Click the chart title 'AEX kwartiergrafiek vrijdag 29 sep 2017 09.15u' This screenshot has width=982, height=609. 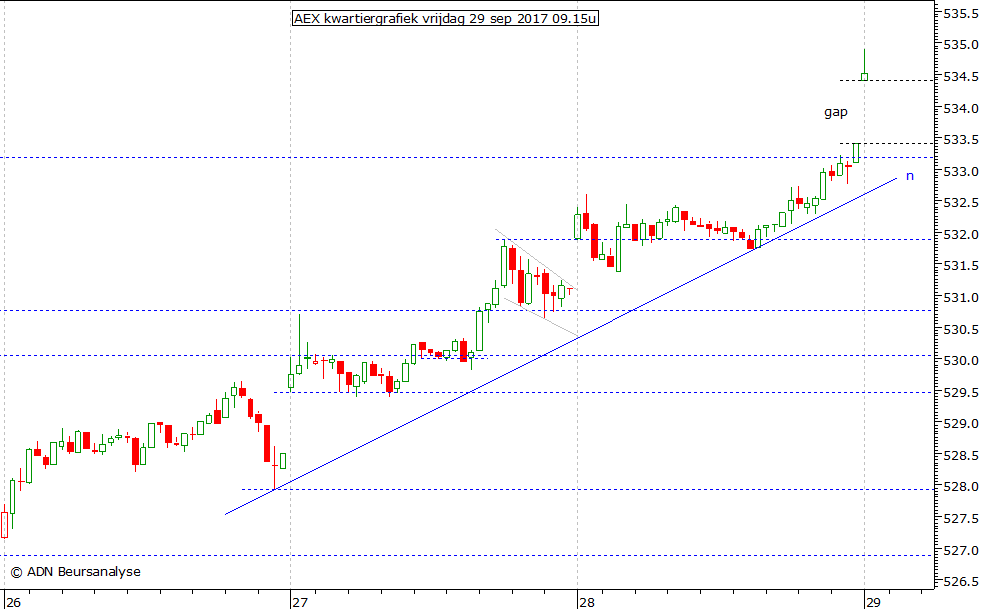click(x=445, y=19)
